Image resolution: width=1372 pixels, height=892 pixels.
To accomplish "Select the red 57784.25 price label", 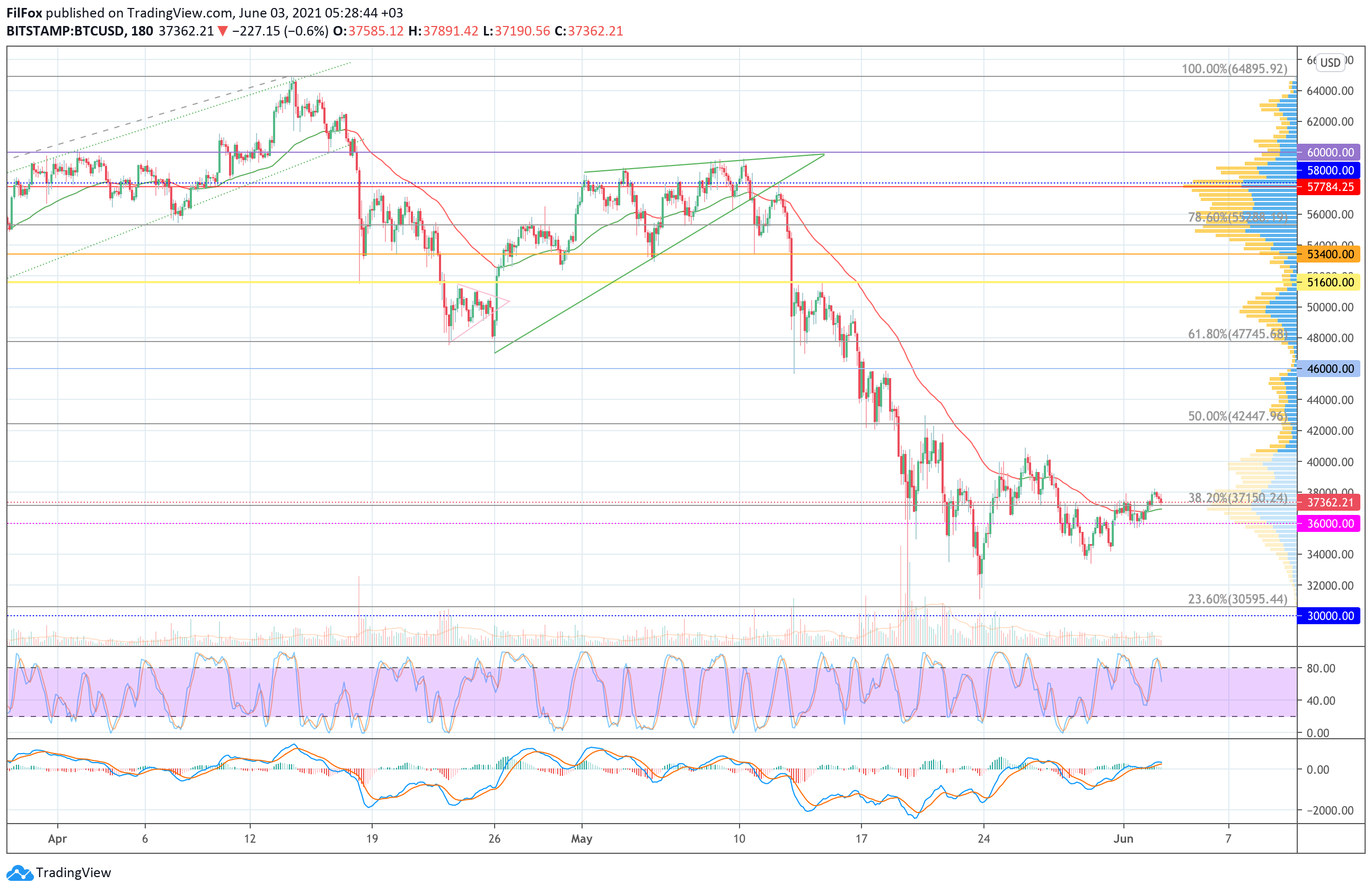I will pos(1330,187).
